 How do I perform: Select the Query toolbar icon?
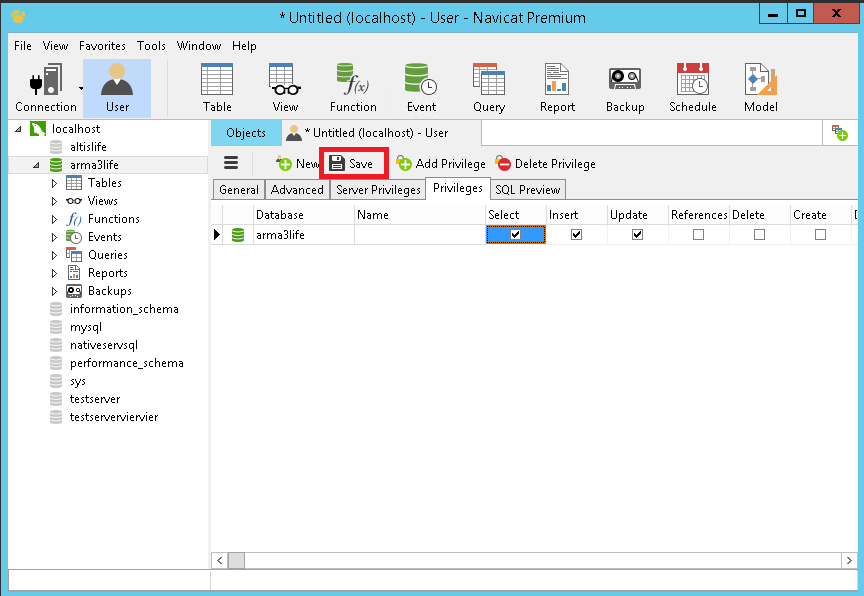pyautogui.click(x=489, y=88)
